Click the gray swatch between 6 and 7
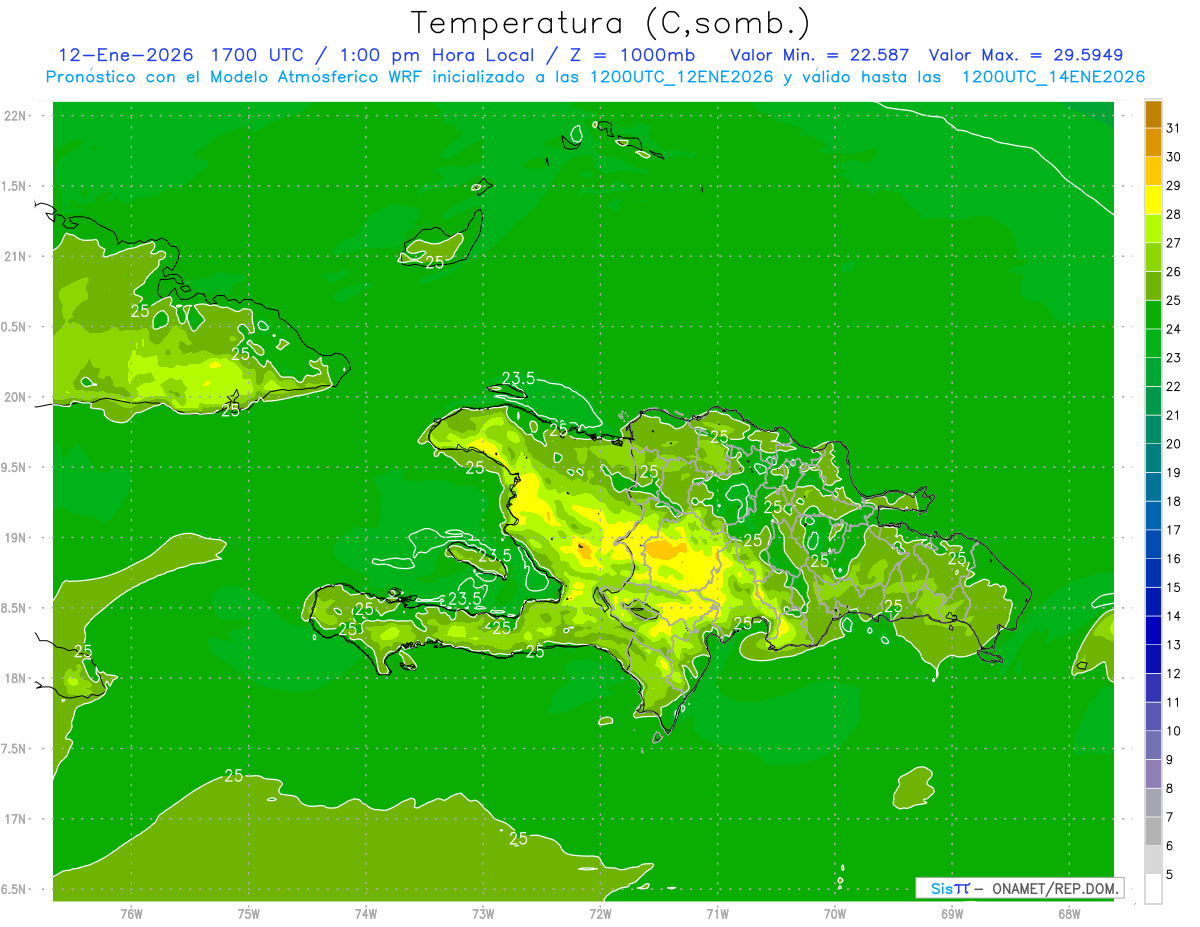This screenshot has height=927, width=1200. (x=1153, y=831)
